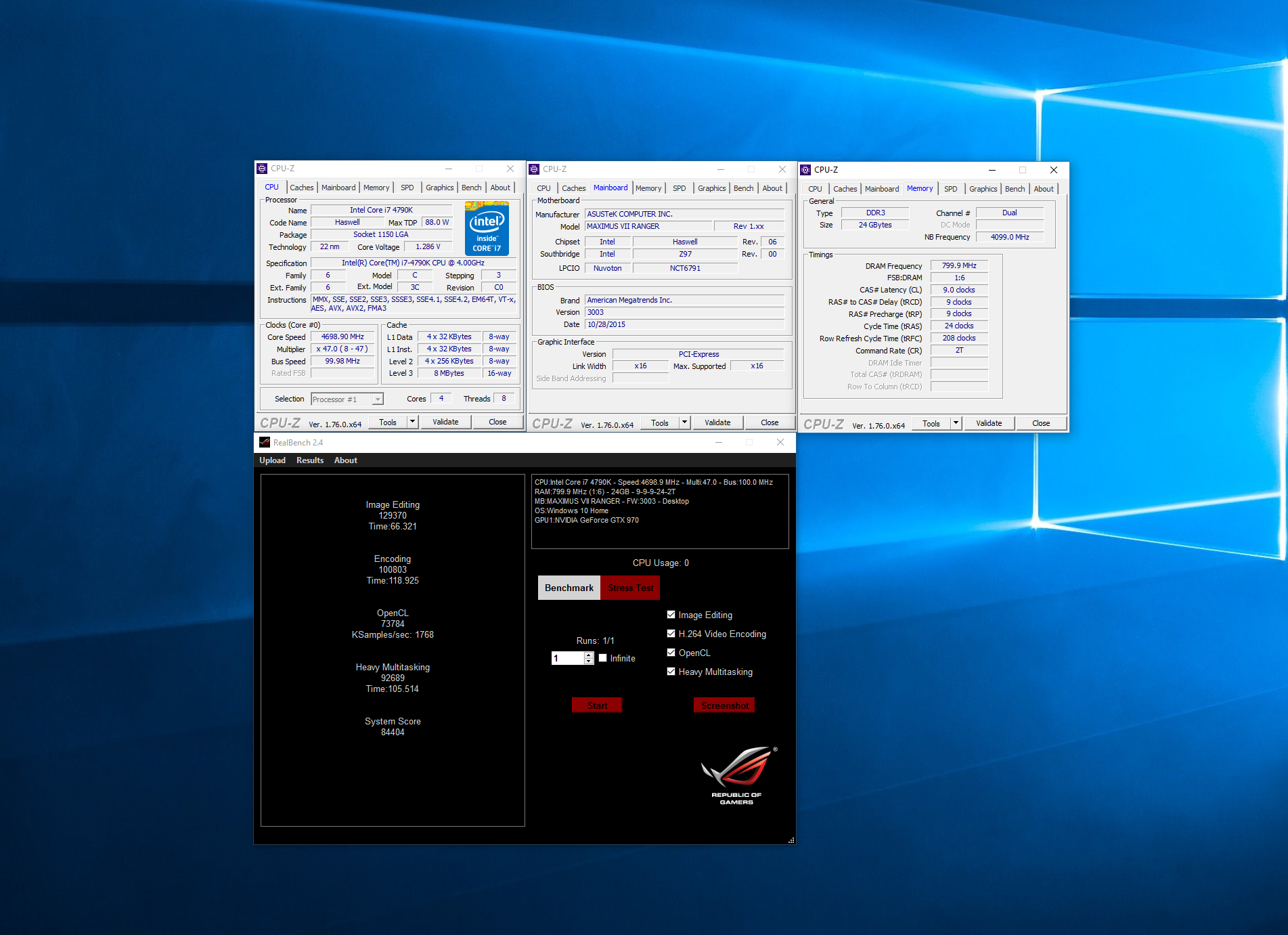Click the runs number input field
The height and width of the screenshot is (935, 1288).
coord(567,658)
